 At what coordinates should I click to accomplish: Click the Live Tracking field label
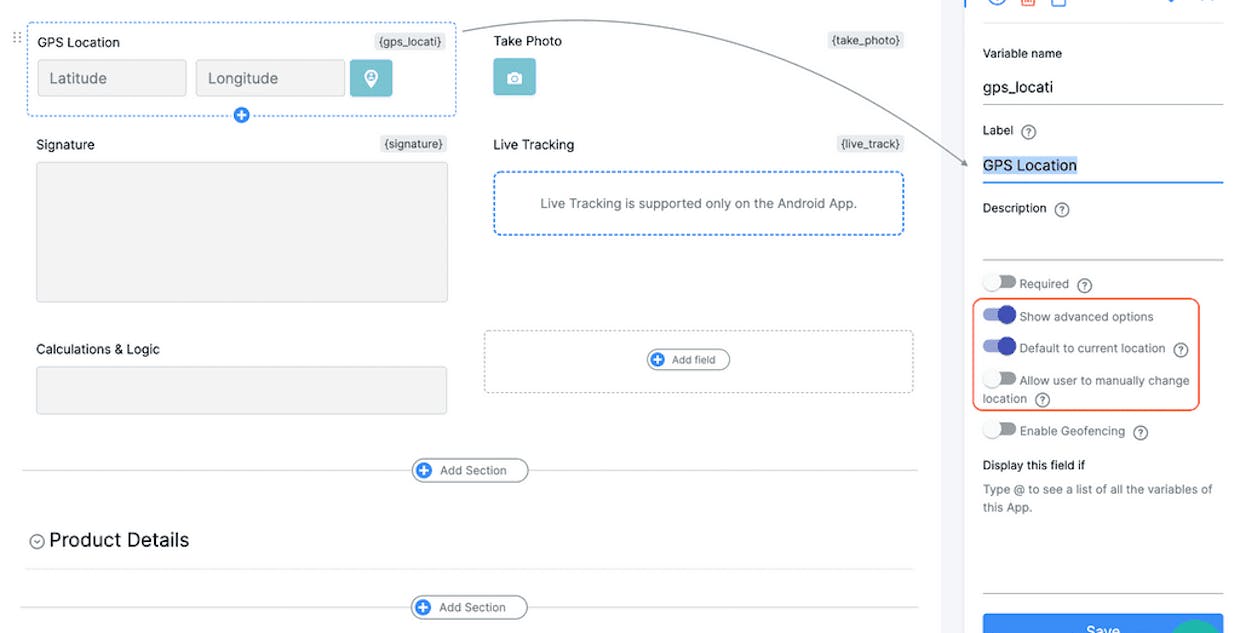[533, 145]
